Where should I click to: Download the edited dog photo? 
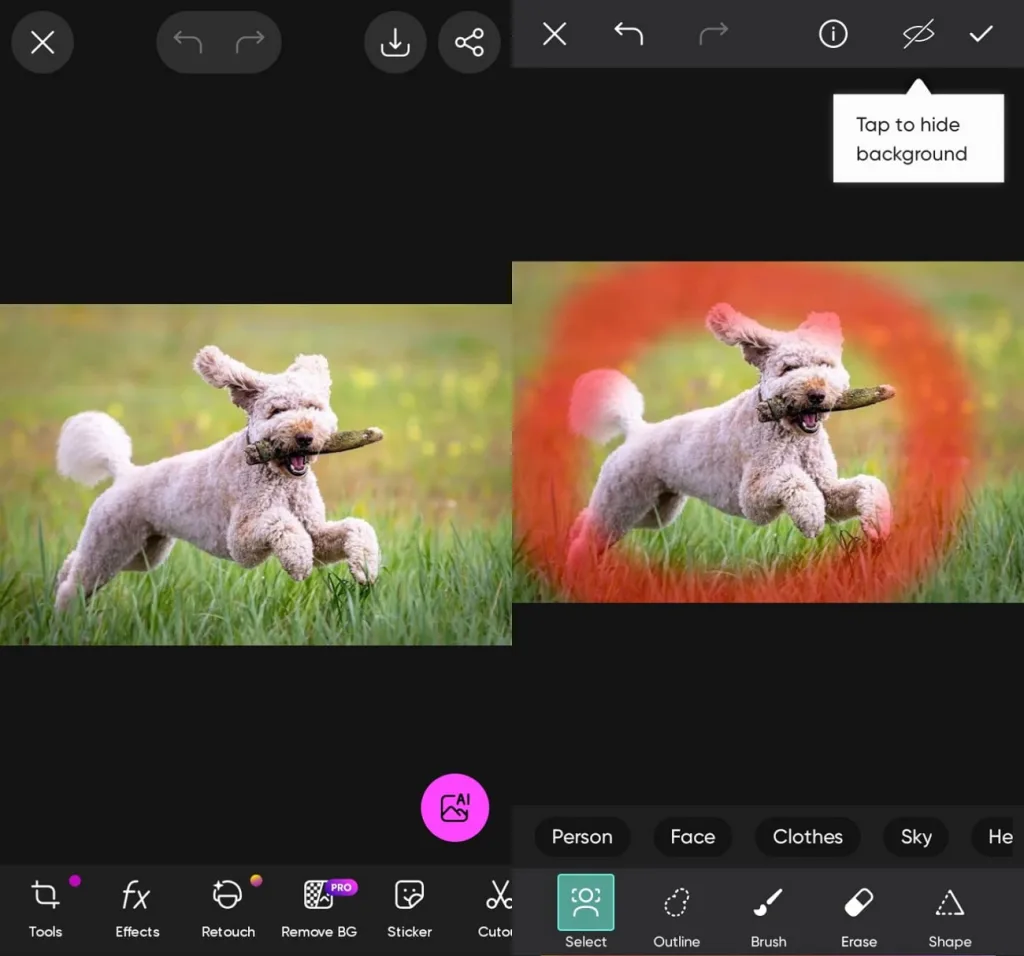coord(395,43)
